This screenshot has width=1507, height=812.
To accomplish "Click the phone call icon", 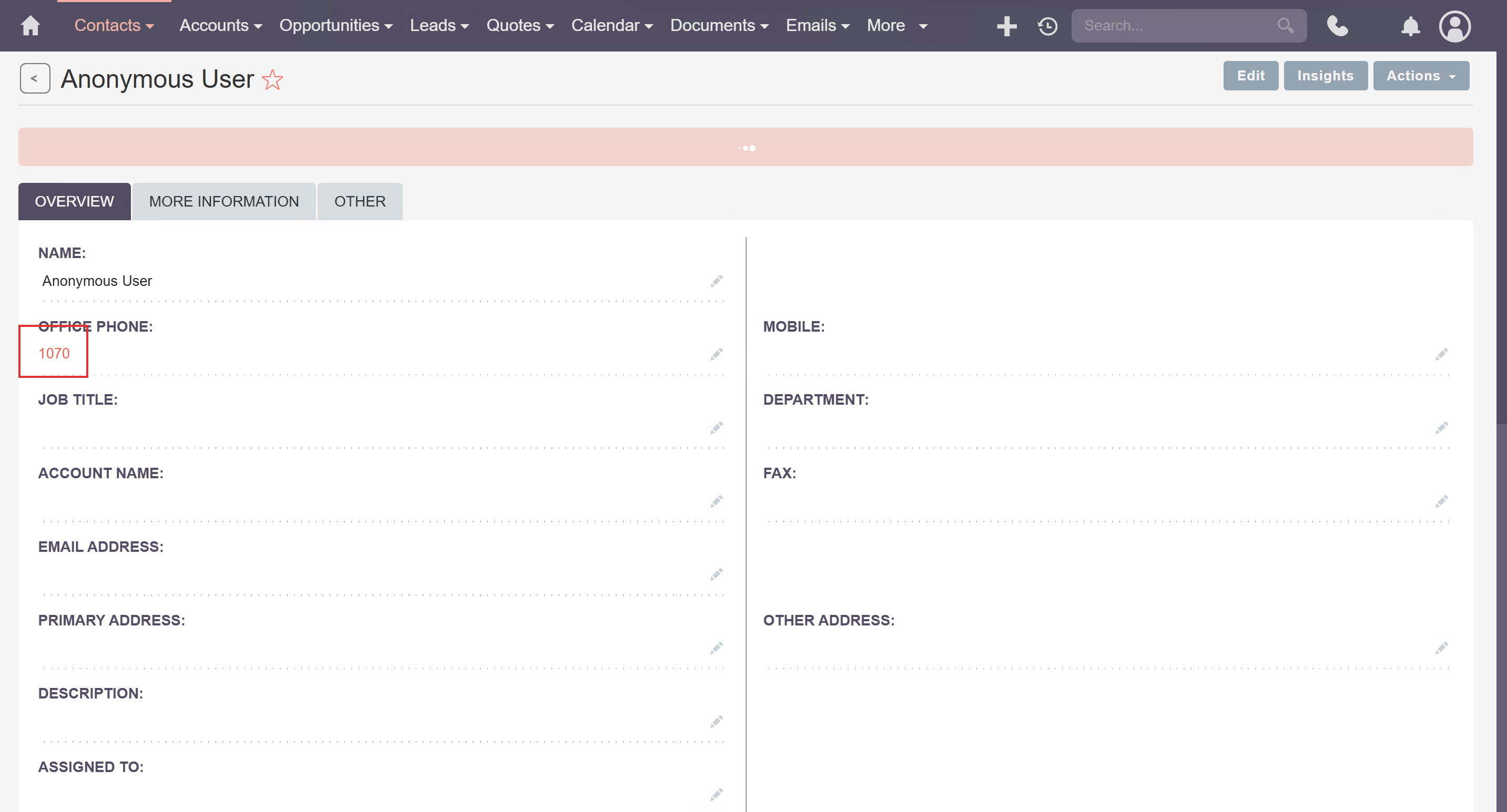I will point(1337,26).
